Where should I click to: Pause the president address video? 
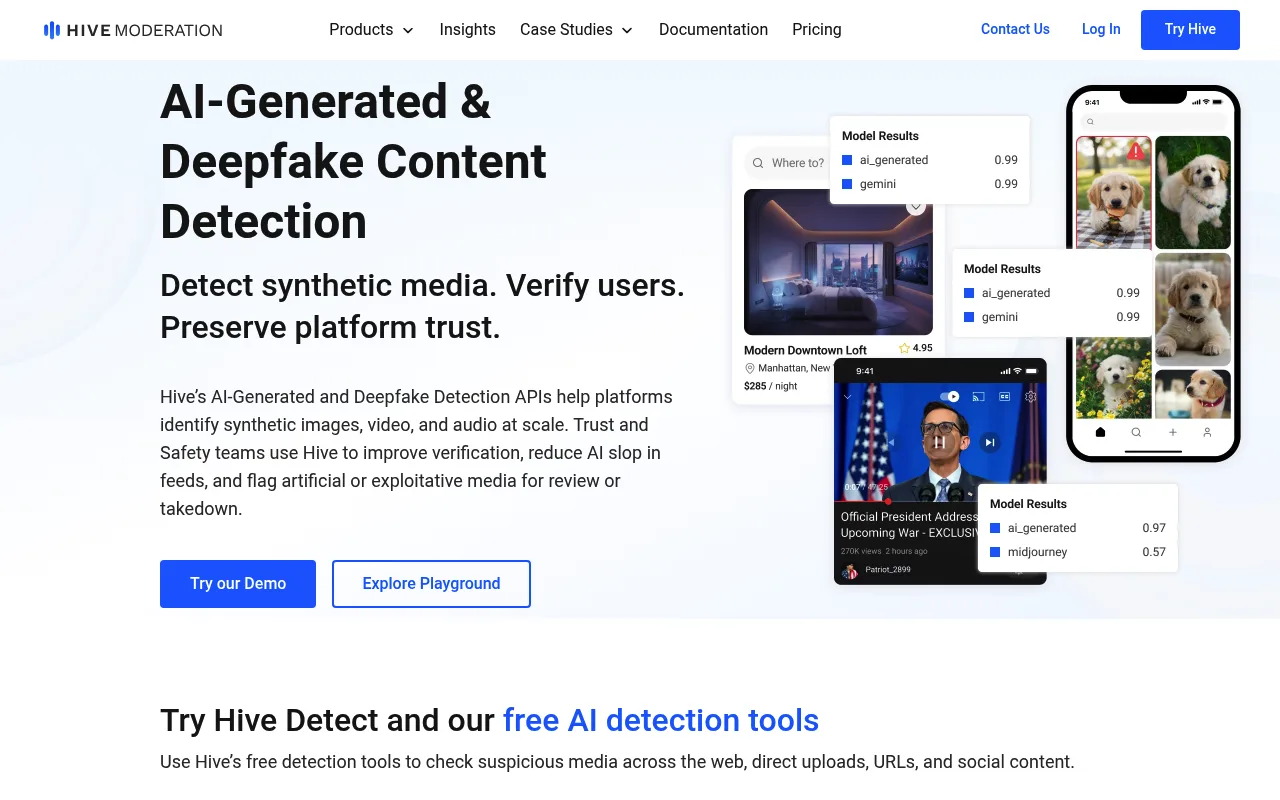(940, 442)
